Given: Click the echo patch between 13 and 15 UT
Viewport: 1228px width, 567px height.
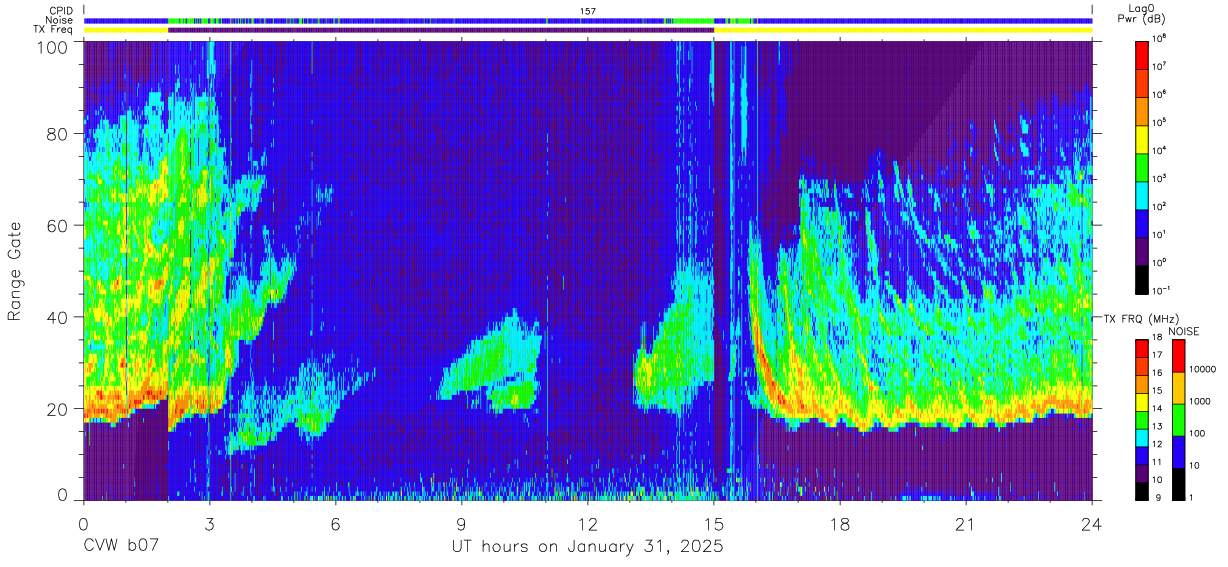Looking at the screenshot, I should tap(675, 340).
